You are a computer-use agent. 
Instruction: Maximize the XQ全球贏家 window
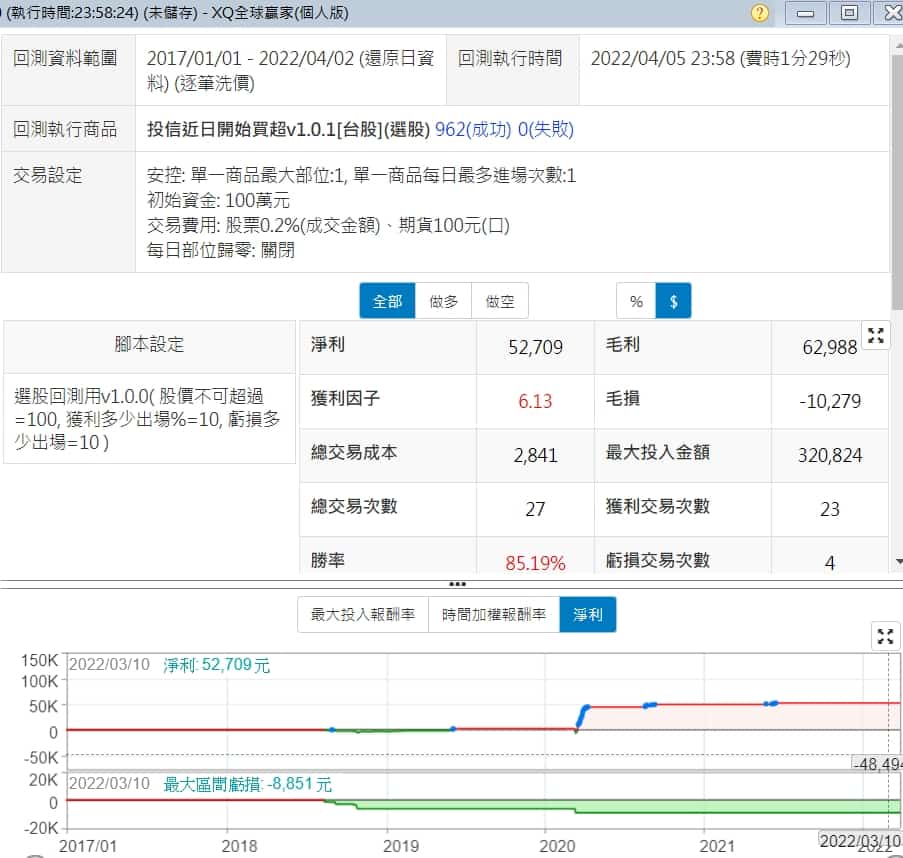click(x=849, y=13)
